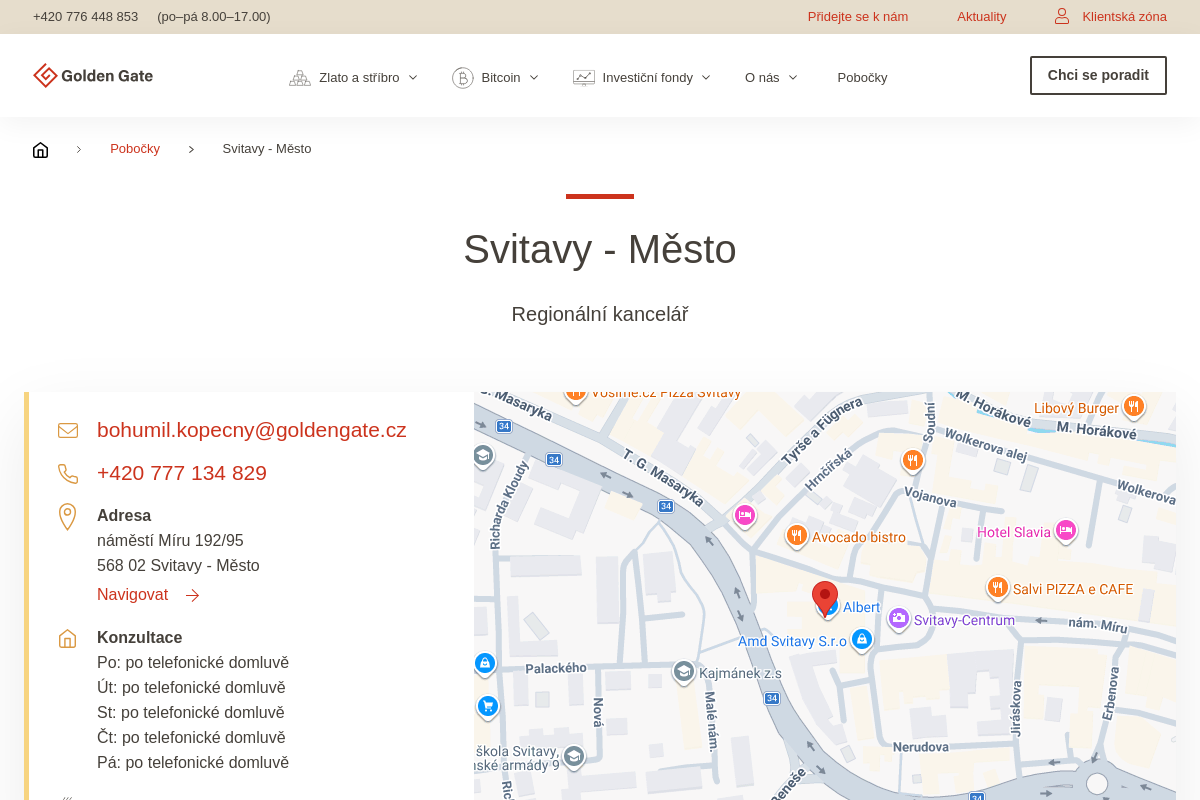Click the Avocado bistro map label
The height and width of the screenshot is (800, 1200).
click(859, 538)
